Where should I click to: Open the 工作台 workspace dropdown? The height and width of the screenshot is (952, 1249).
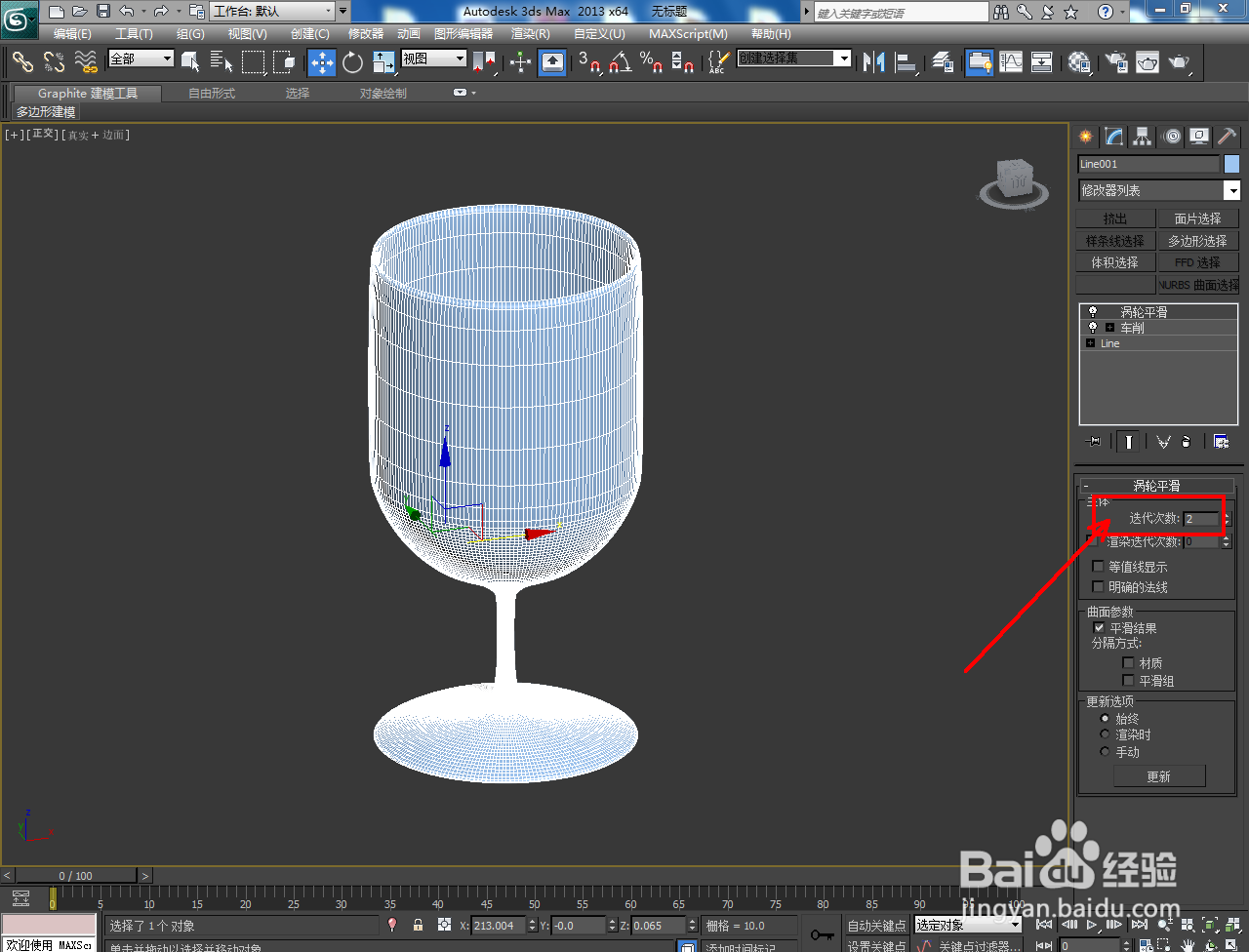pos(272,12)
